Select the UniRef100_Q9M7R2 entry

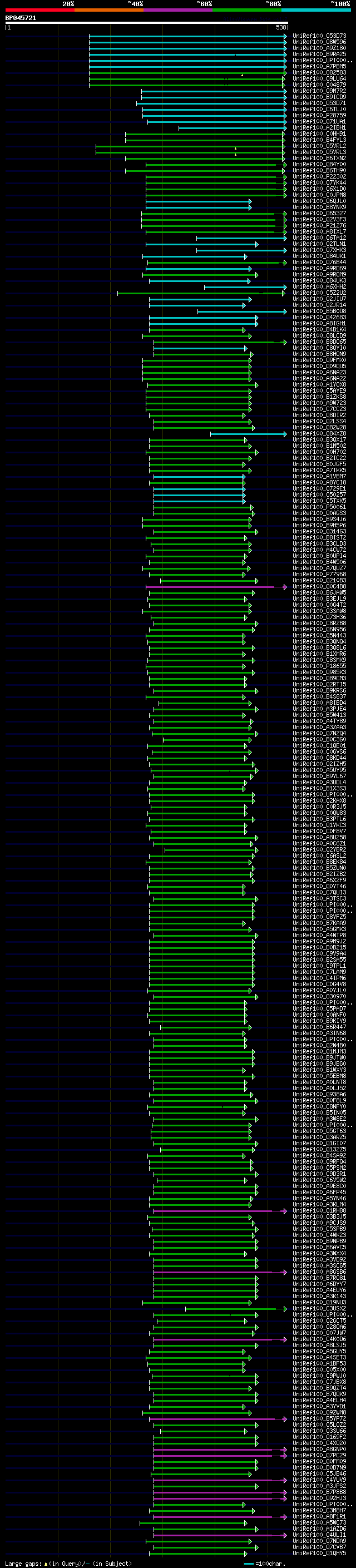[319, 91]
